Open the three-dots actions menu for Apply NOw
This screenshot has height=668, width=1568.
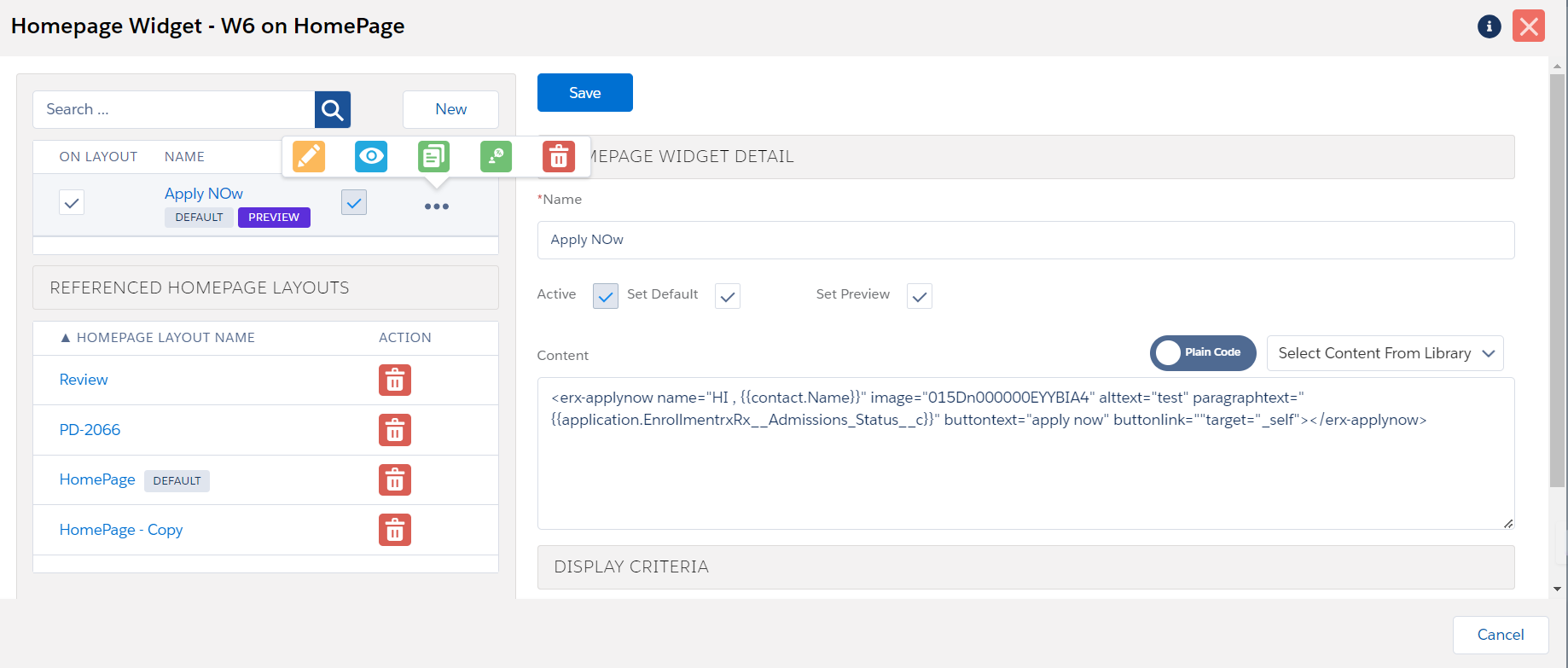[x=437, y=206]
